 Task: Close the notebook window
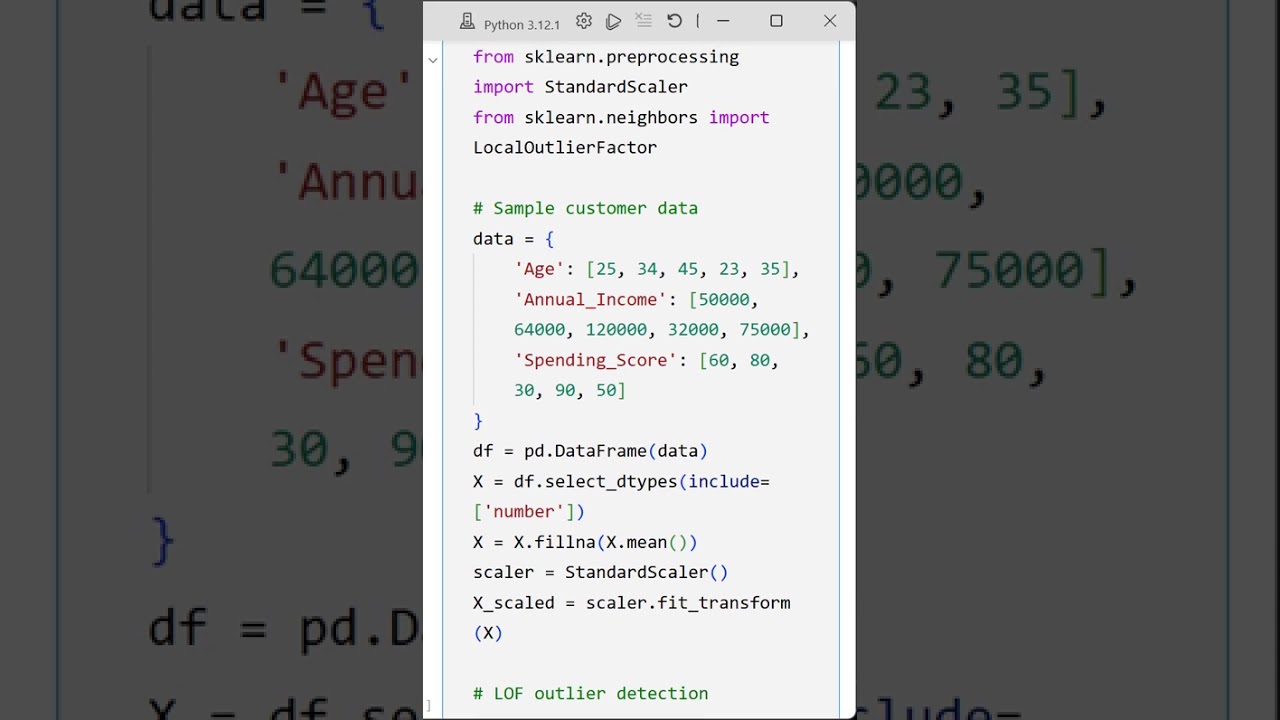tap(830, 21)
